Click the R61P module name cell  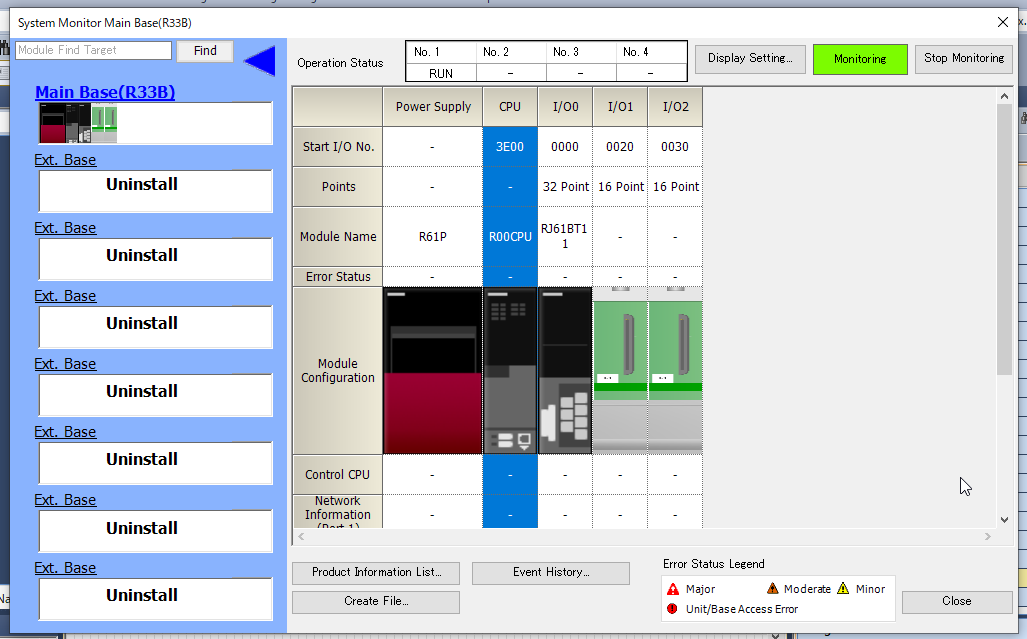coord(432,236)
